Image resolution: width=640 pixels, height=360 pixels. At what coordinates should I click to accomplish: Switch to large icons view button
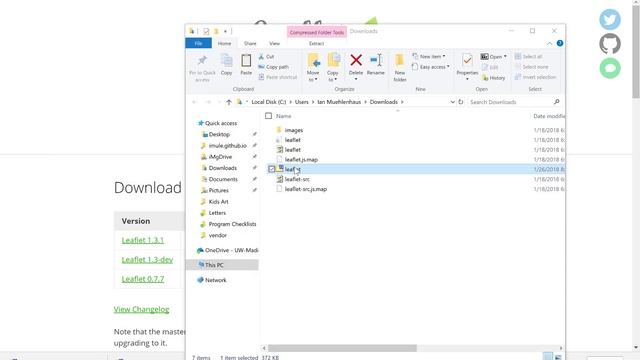coord(558,357)
